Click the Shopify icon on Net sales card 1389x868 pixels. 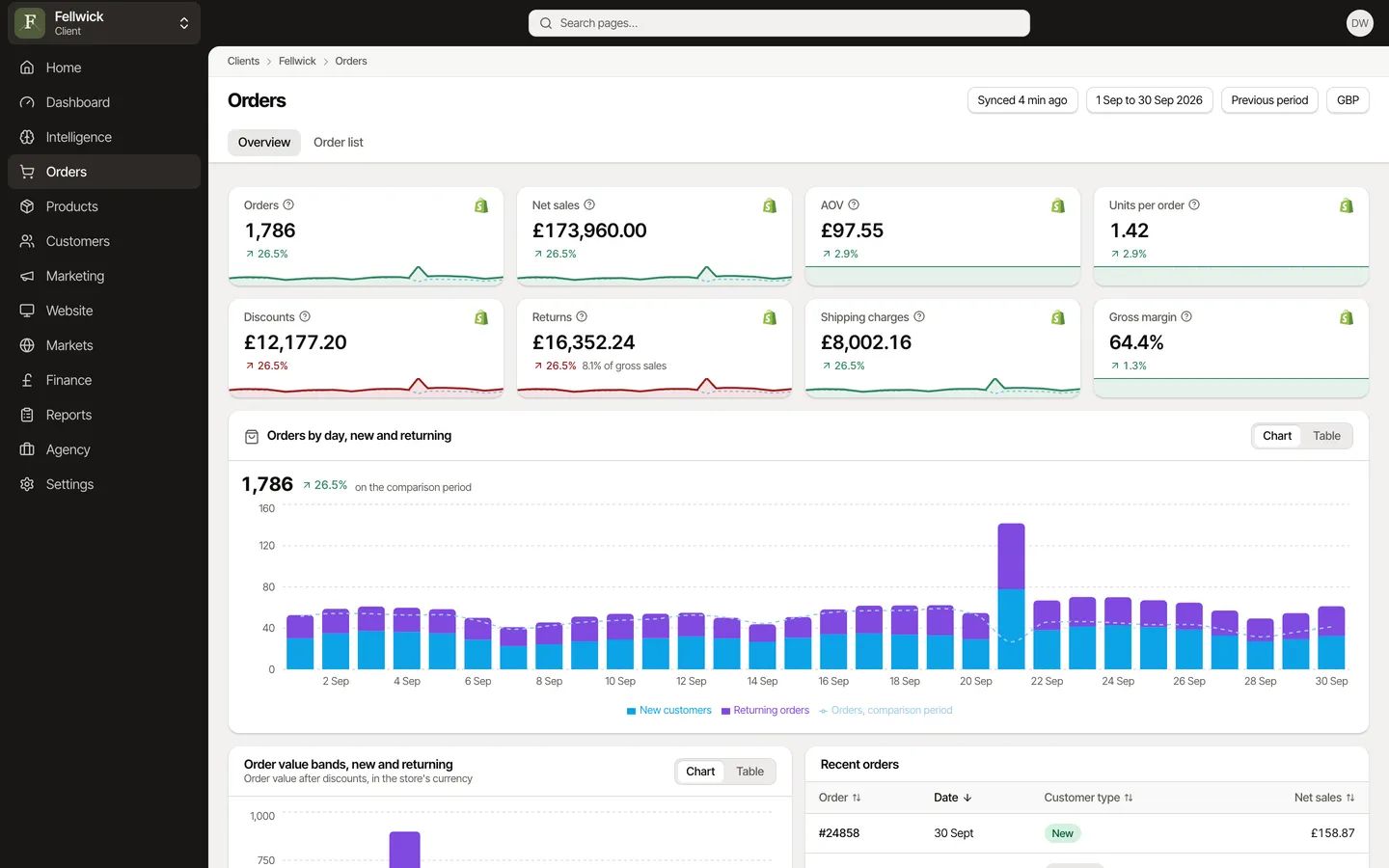pyautogui.click(x=770, y=205)
